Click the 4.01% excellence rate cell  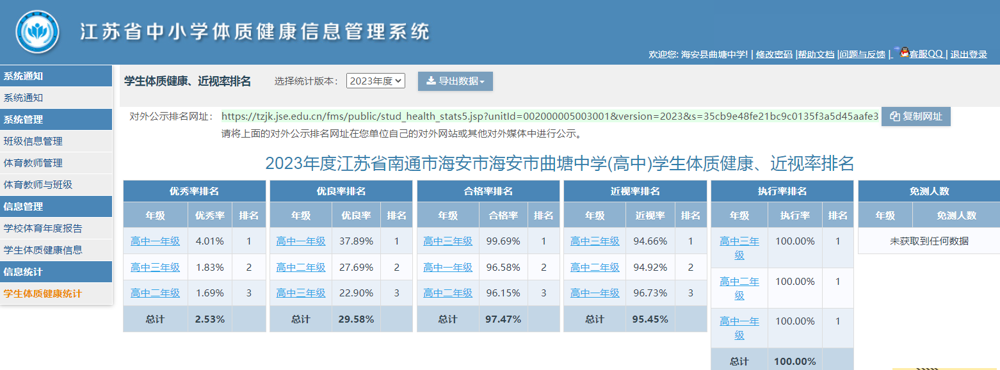[x=210, y=241]
